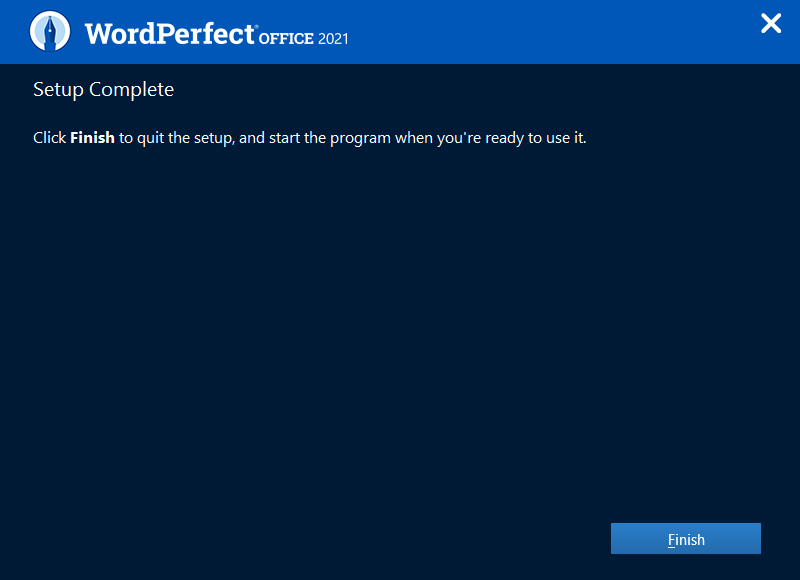This screenshot has width=800, height=580.
Task: Click the Finish button
Action: click(x=686, y=539)
